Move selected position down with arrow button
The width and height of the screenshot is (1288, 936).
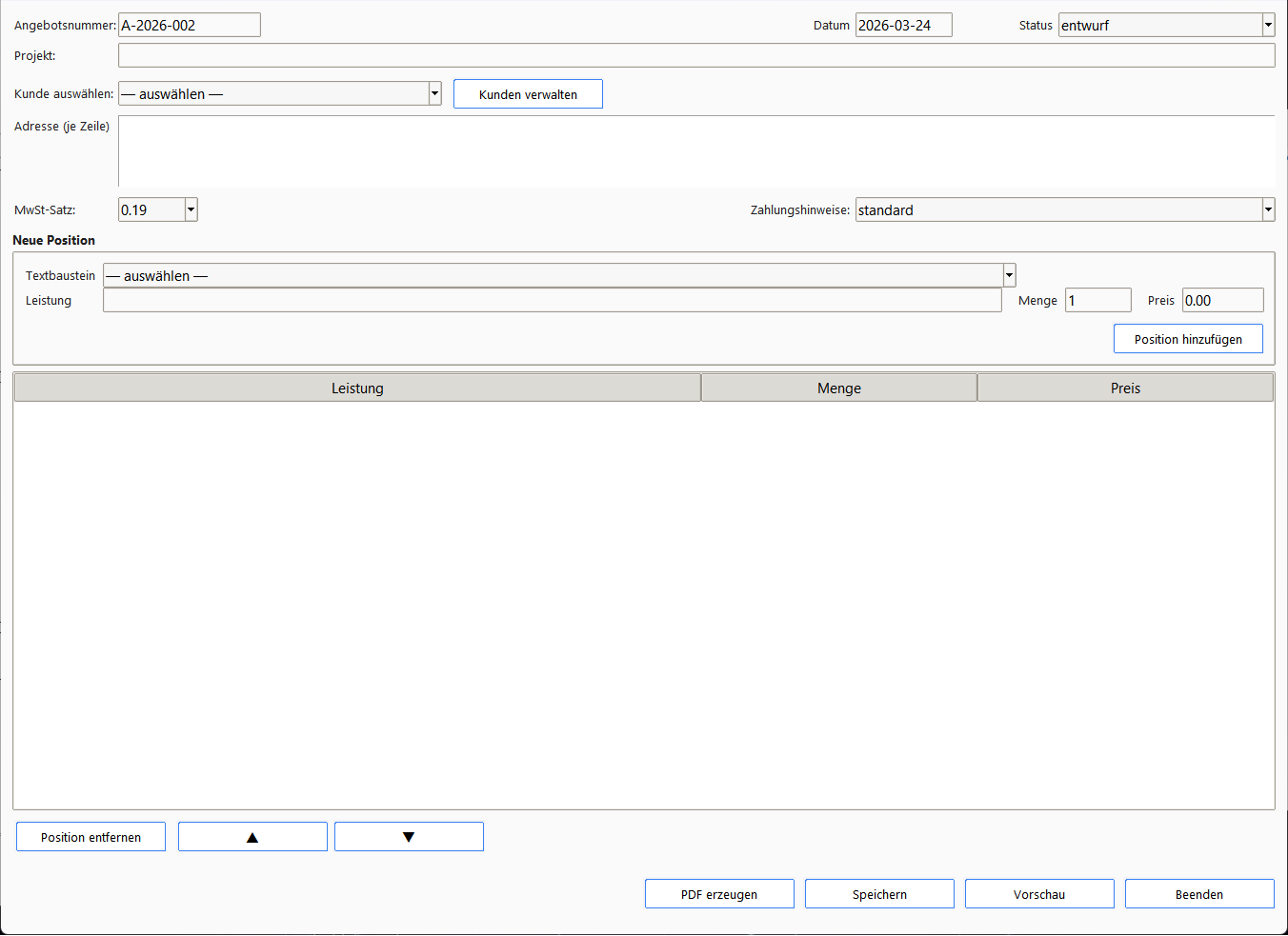(409, 837)
